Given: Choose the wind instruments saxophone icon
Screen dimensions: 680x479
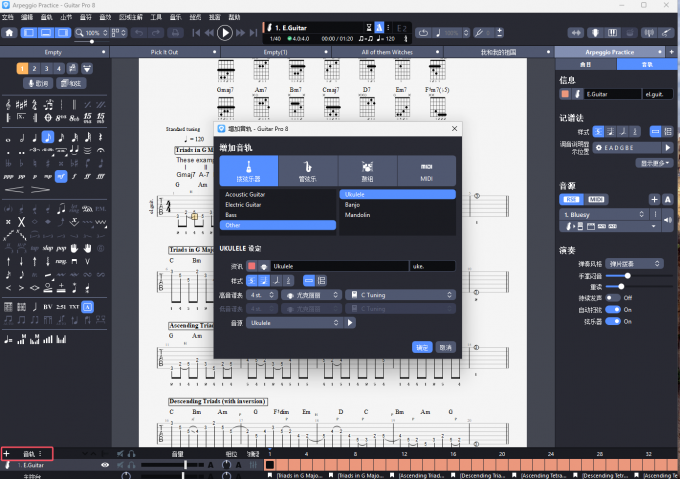Looking at the screenshot, I should coord(307,170).
